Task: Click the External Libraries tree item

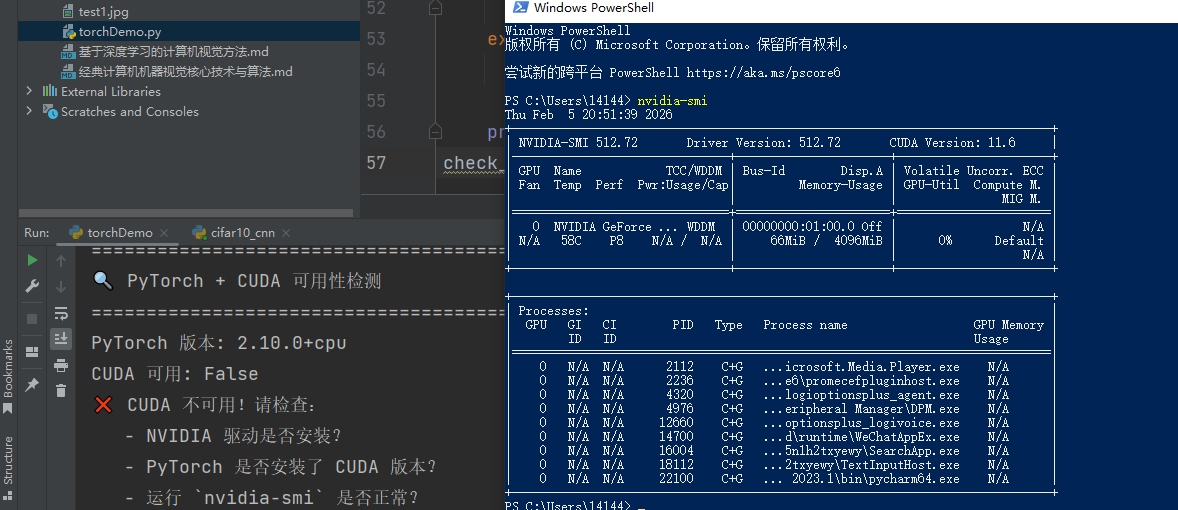Action: coord(110,92)
